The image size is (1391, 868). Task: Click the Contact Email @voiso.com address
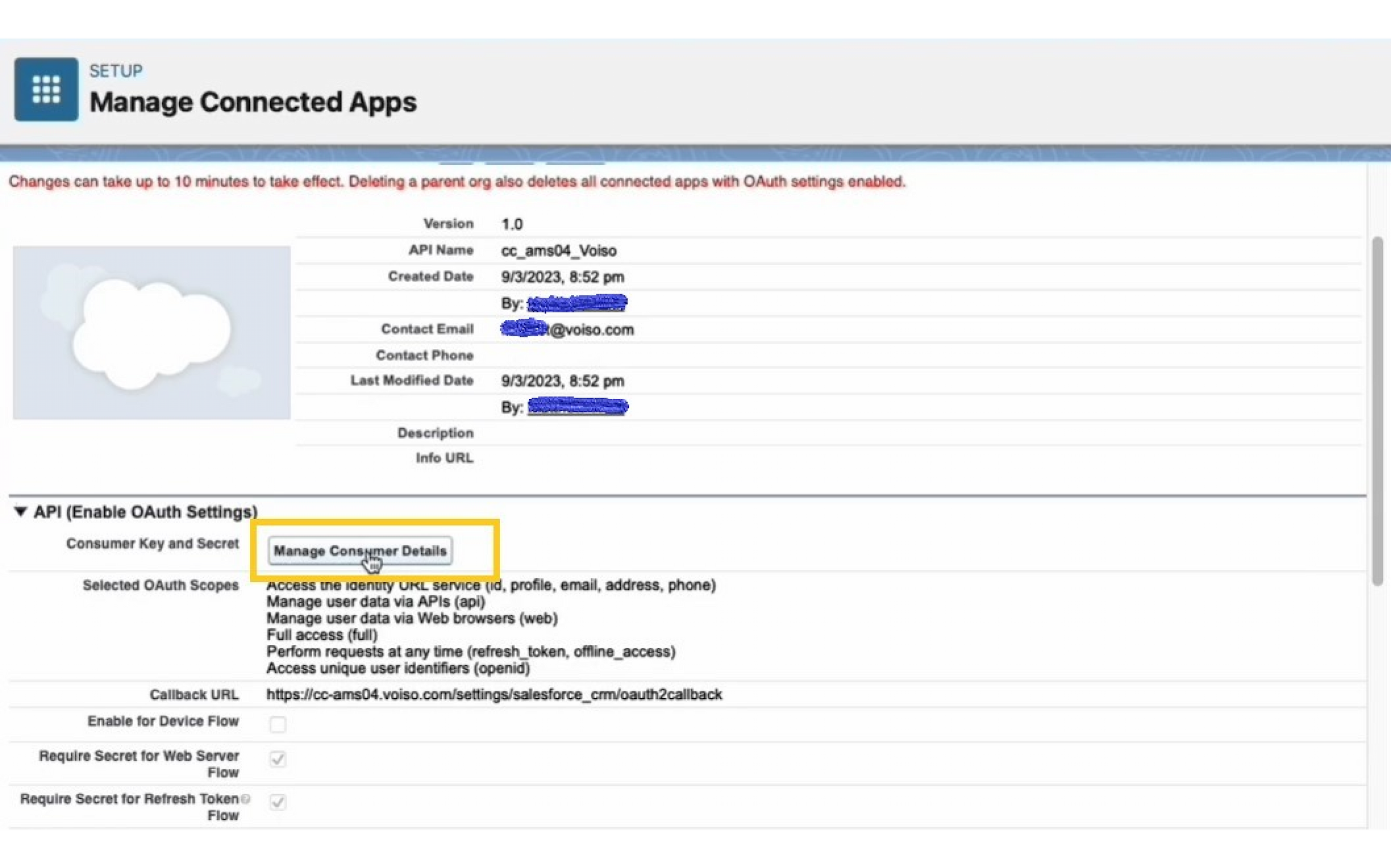(x=567, y=329)
